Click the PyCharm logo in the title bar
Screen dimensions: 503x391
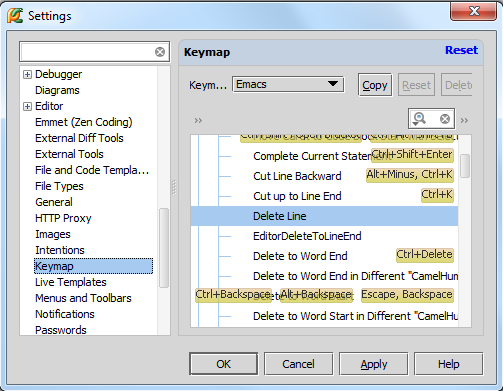(15, 16)
